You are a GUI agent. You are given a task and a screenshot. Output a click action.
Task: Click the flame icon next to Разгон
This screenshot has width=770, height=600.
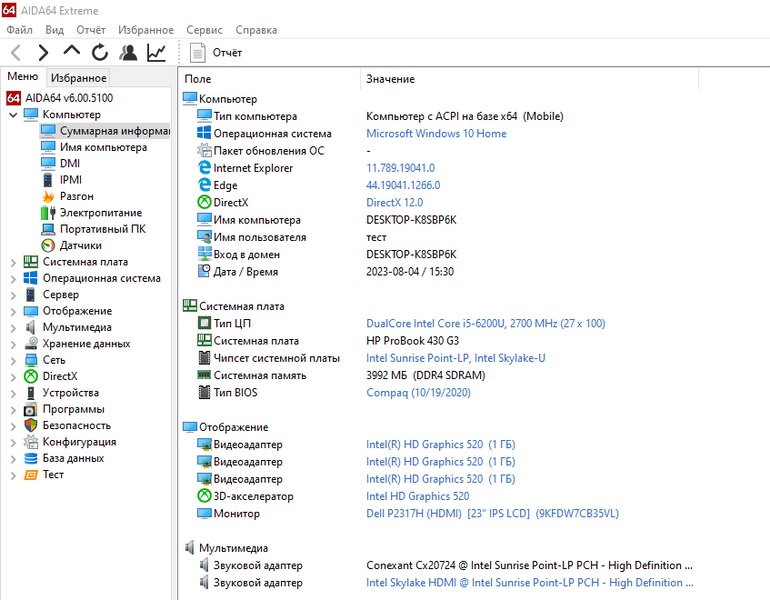48,196
